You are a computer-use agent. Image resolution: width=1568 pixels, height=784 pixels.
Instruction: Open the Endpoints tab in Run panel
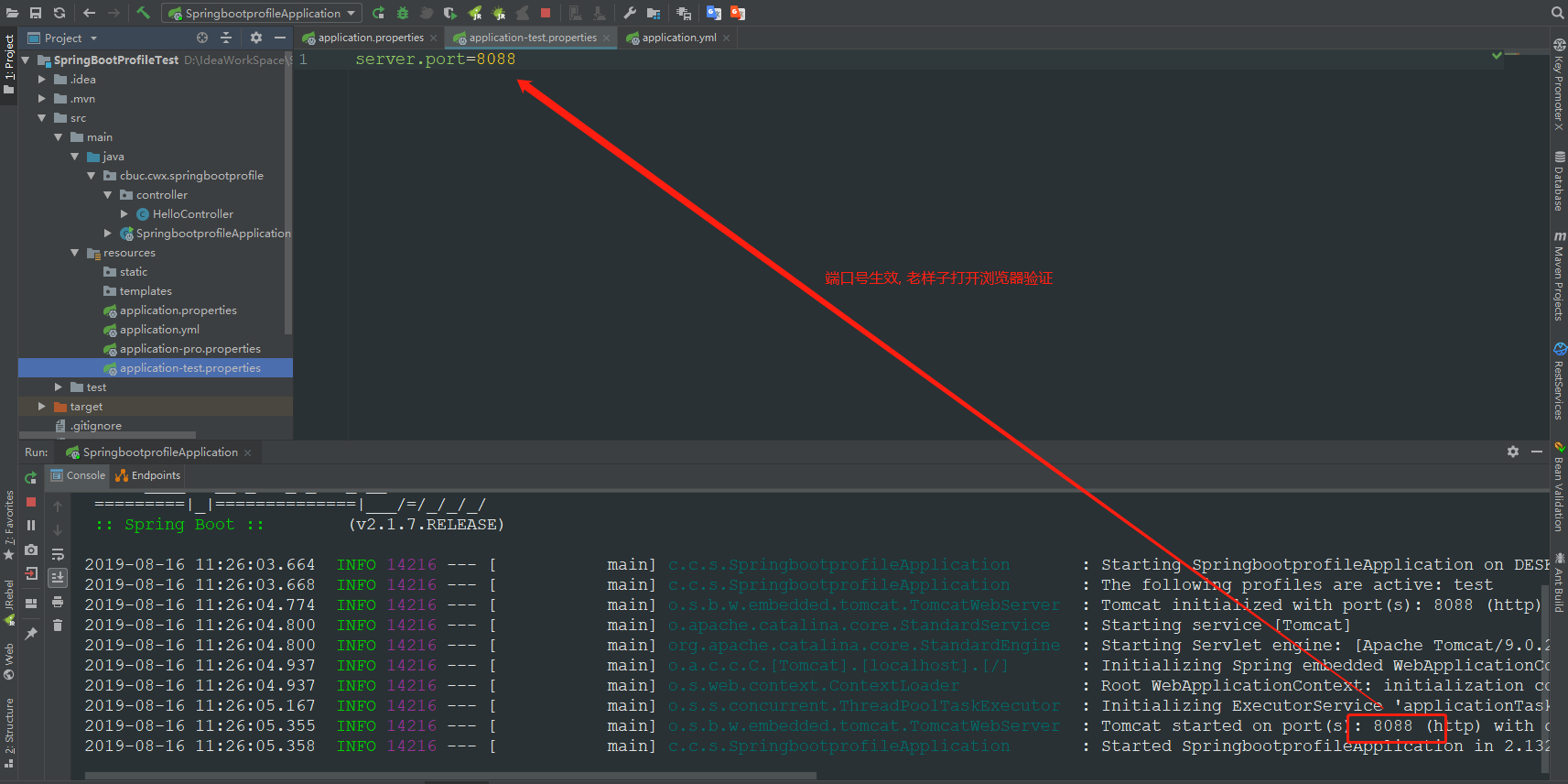pos(148,475)
